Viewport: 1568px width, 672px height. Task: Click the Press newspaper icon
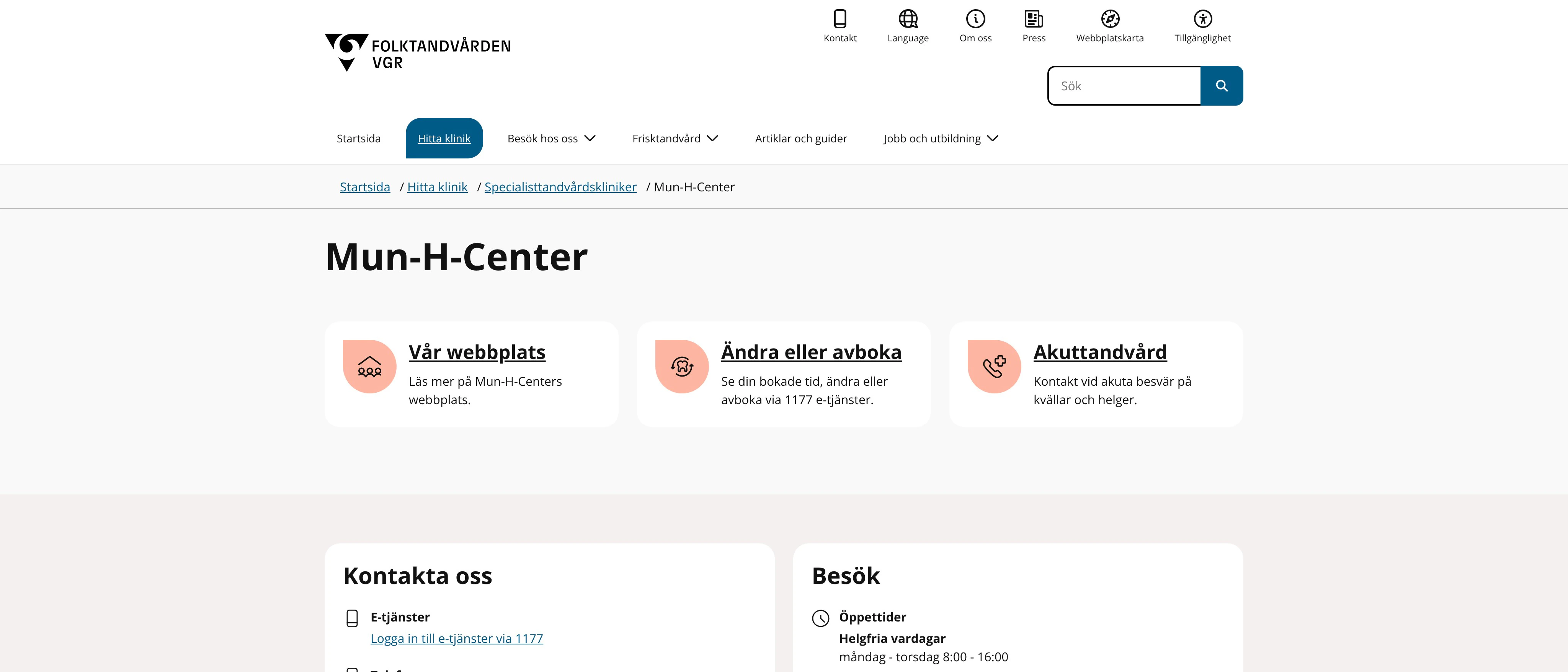1034,19
